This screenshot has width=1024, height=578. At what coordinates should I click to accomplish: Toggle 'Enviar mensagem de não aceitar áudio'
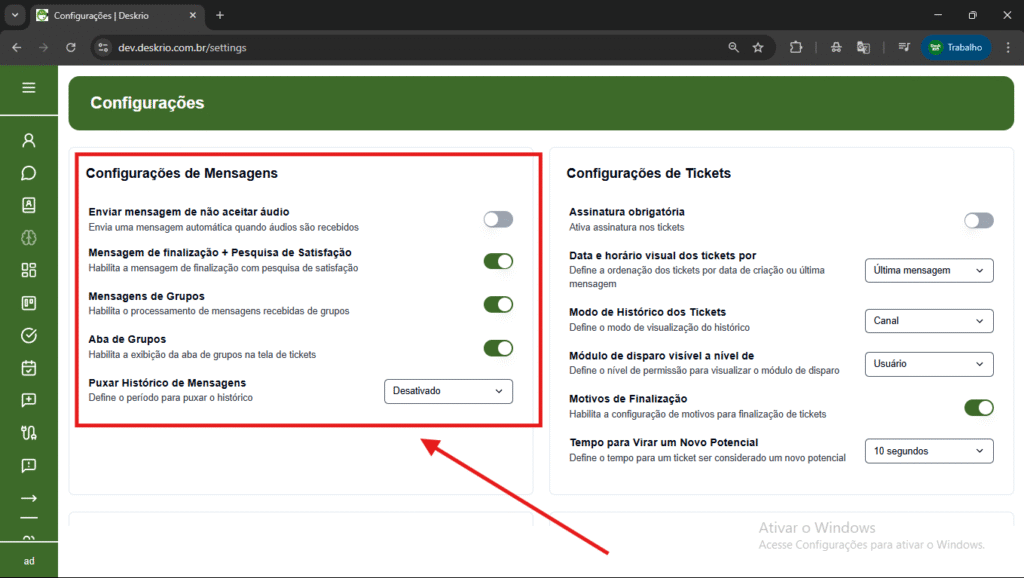point(498,219)
